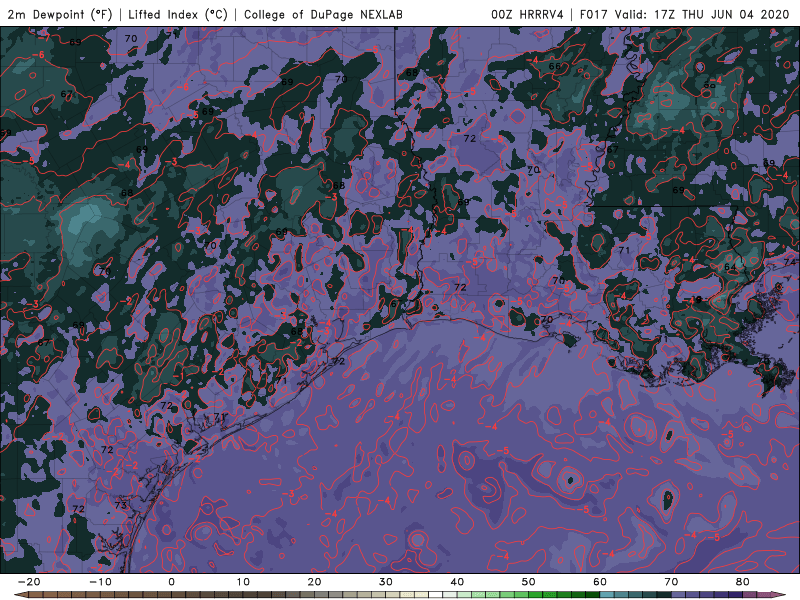The width and height of the screenshot is (800, 600).
Task: Click the '50' color scale label
Action: (x=529, y=582)
